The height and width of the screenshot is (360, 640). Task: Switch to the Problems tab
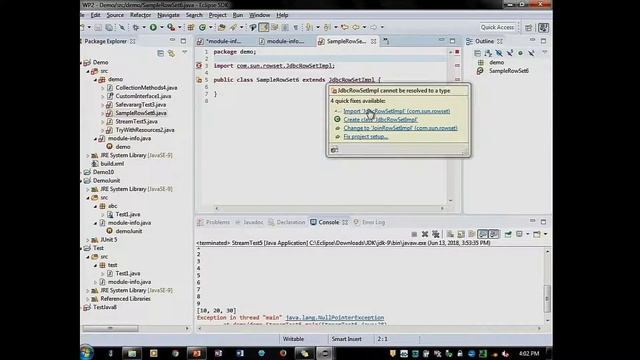pos(213,222)
